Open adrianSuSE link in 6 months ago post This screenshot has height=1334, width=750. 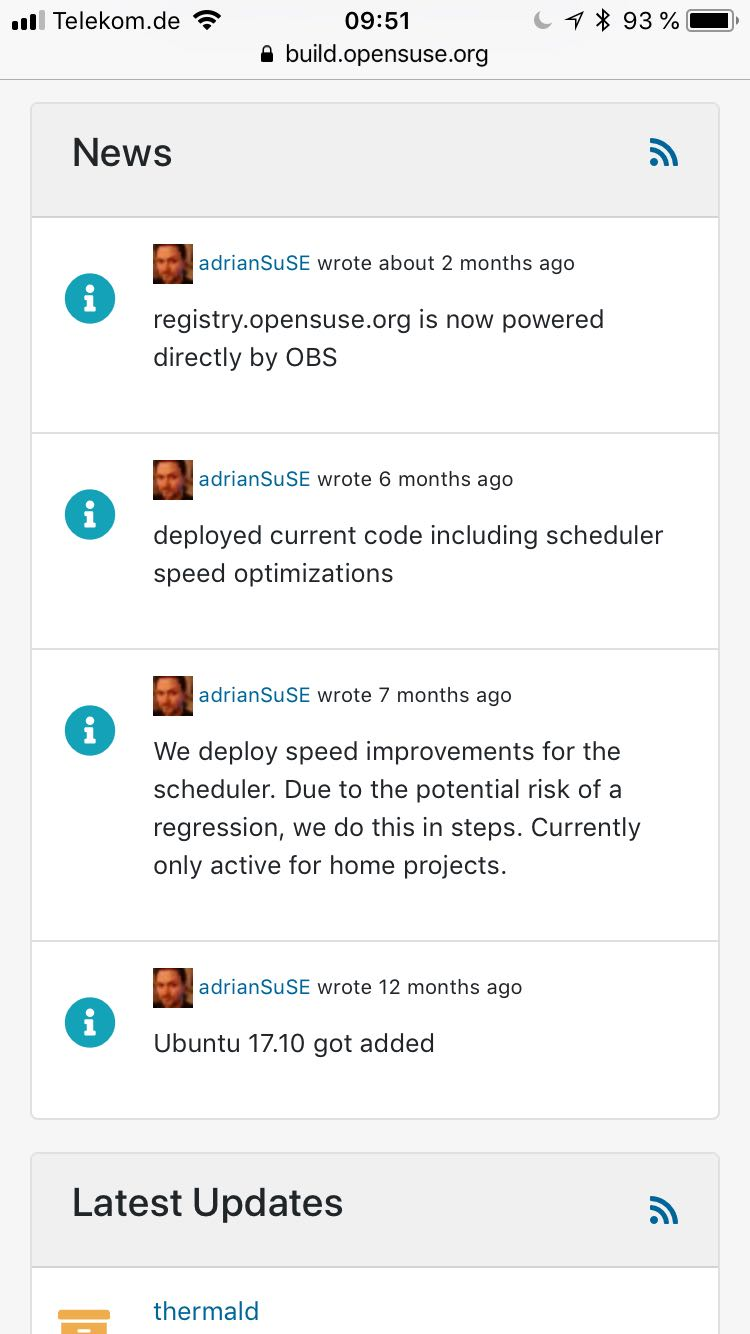point(254,479)
